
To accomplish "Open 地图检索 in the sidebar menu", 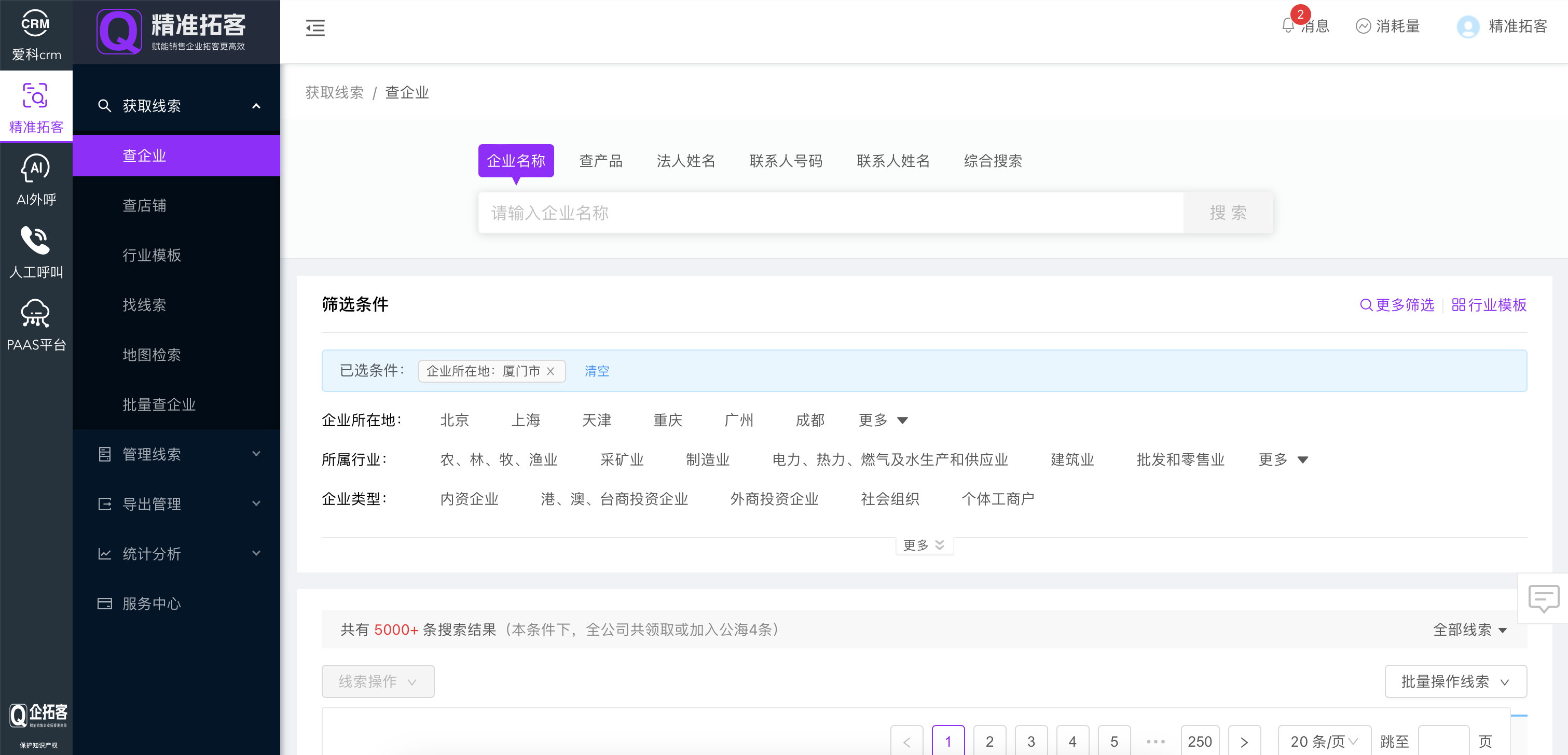I will tap(152, 355).
